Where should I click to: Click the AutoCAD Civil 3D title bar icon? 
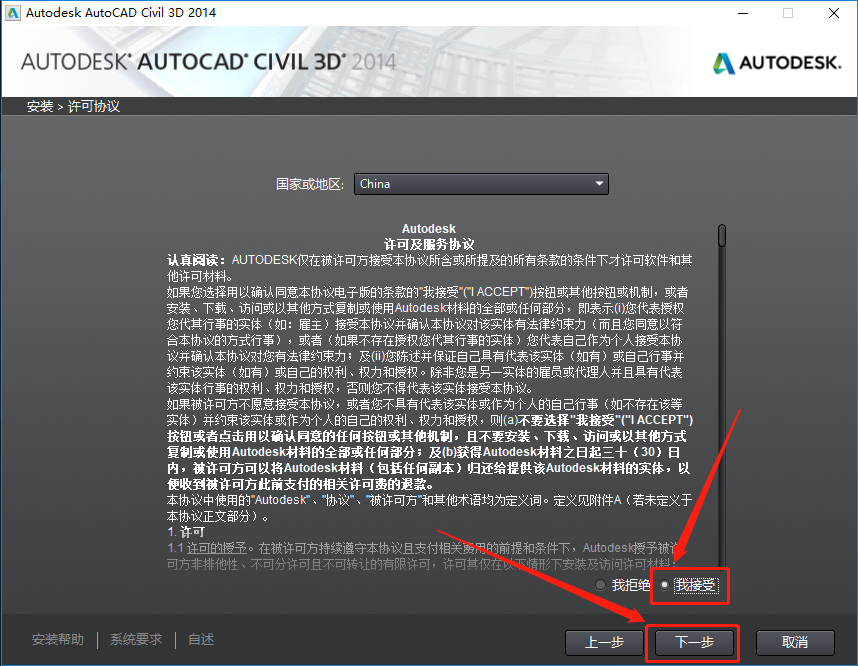click(x=13, y=13)
